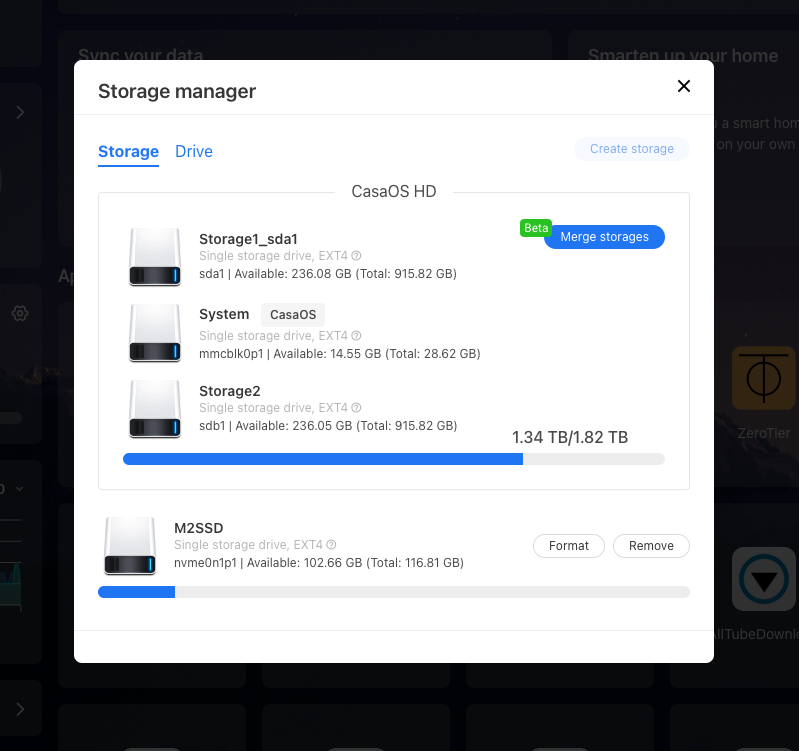Click the mmcblk0p1 available space line
The height and width of the screenshot is (751, 799).
339,354
